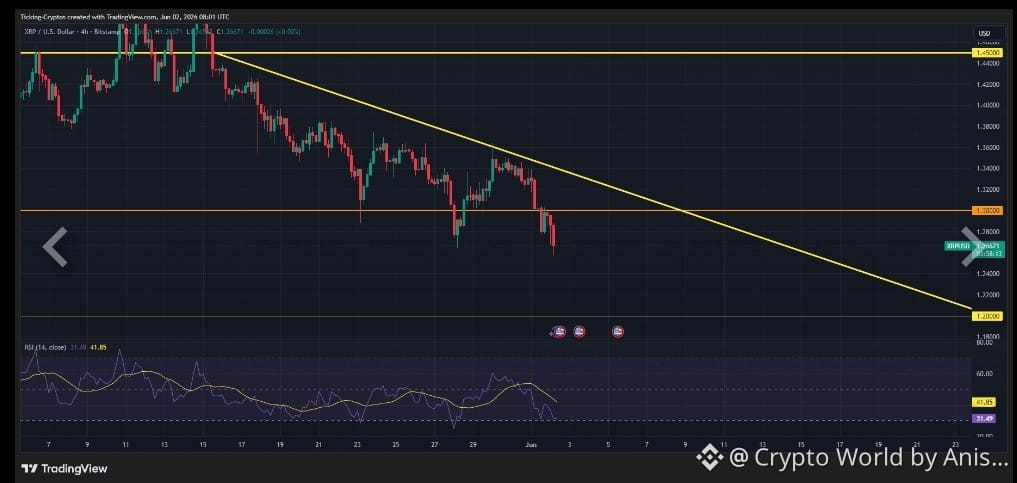The width and height of the screenshot is (1017, 483).
Task: Go to the previous image with left chevron
Action: [x=55, y=247]
